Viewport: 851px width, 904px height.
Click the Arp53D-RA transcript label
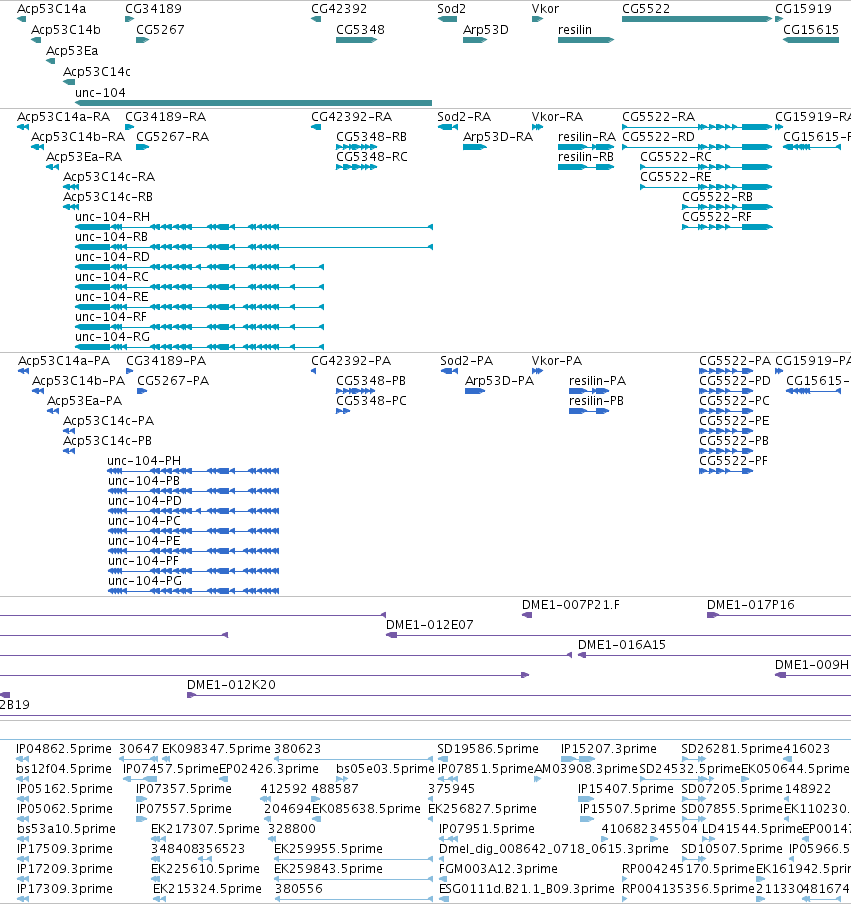(x=498, y=137)
